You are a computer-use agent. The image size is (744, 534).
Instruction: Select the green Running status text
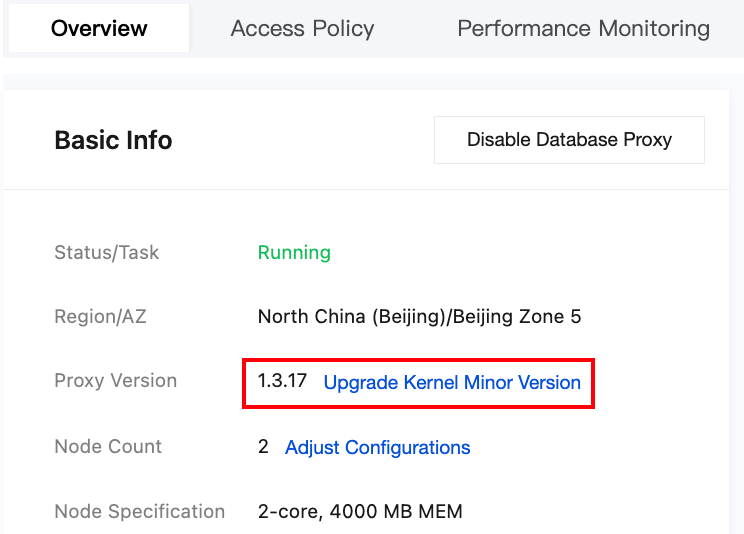(x=294, y=252)
